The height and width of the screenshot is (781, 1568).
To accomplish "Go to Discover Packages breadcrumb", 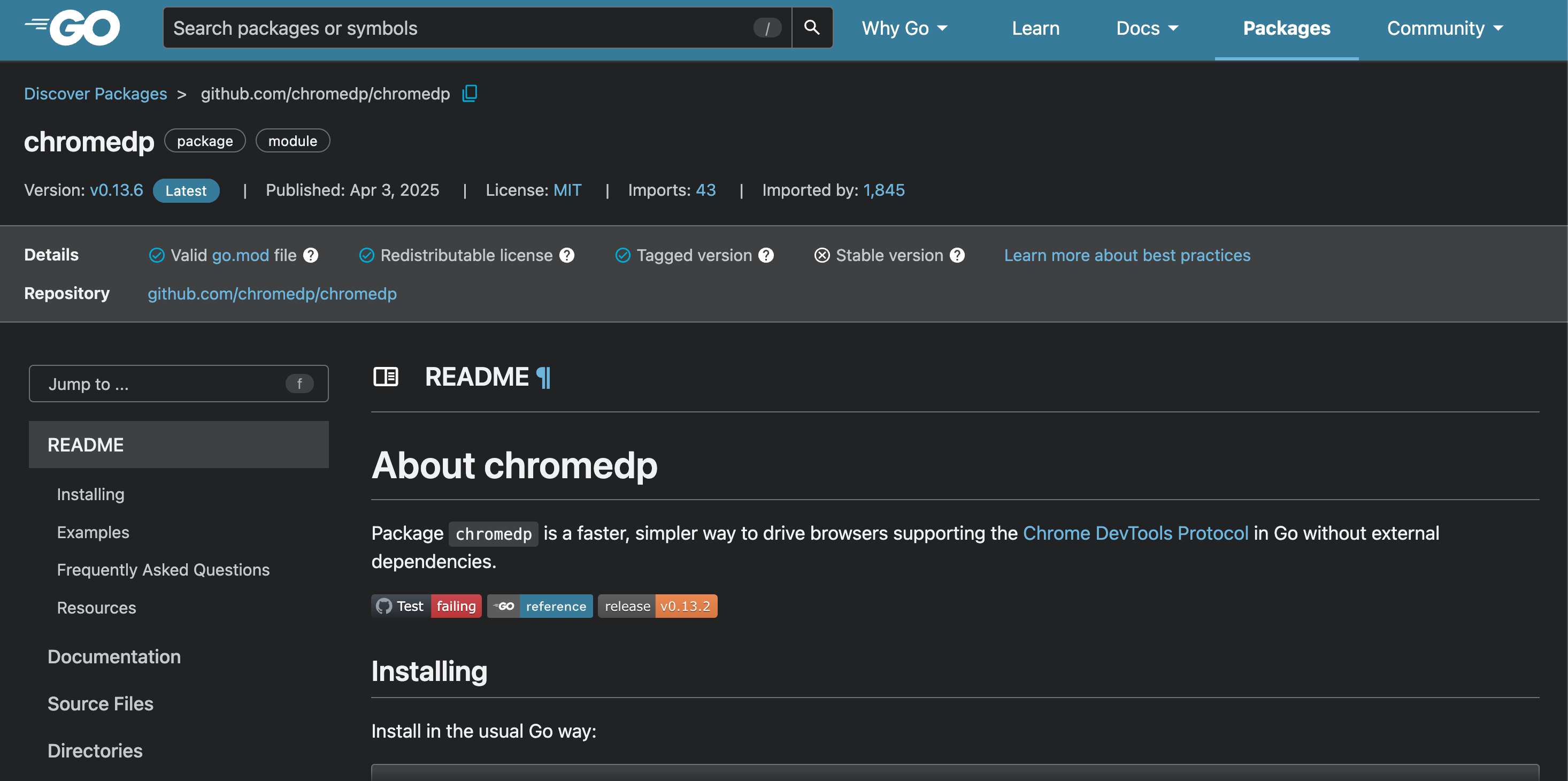I will point(96,93).
